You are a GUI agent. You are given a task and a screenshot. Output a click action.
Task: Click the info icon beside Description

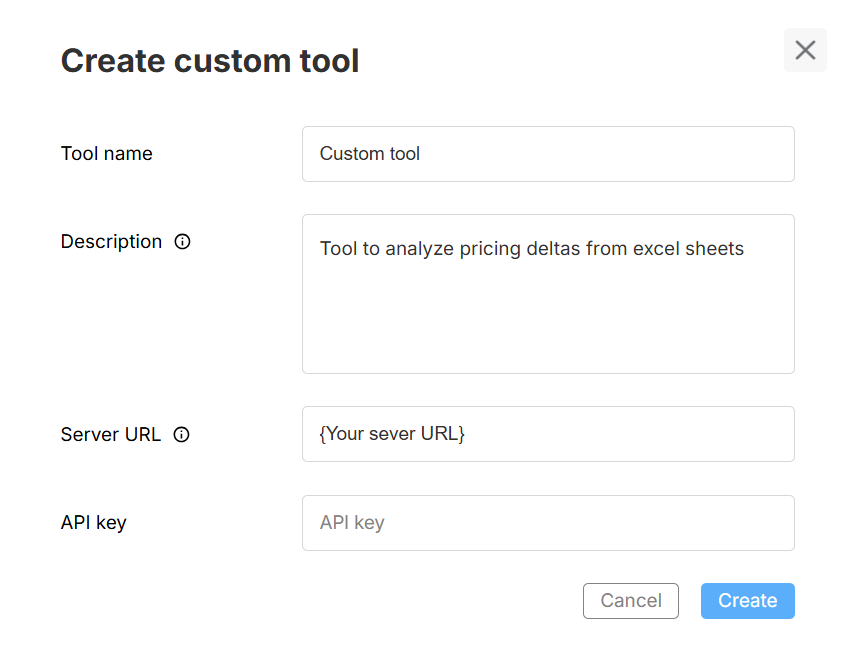coord(182,242)
